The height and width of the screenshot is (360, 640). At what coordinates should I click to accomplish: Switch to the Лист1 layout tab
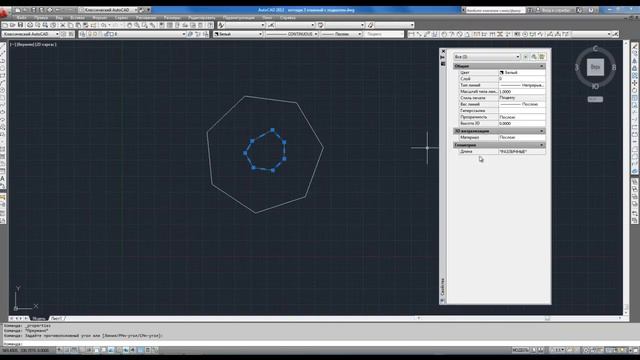click(56, 318)
